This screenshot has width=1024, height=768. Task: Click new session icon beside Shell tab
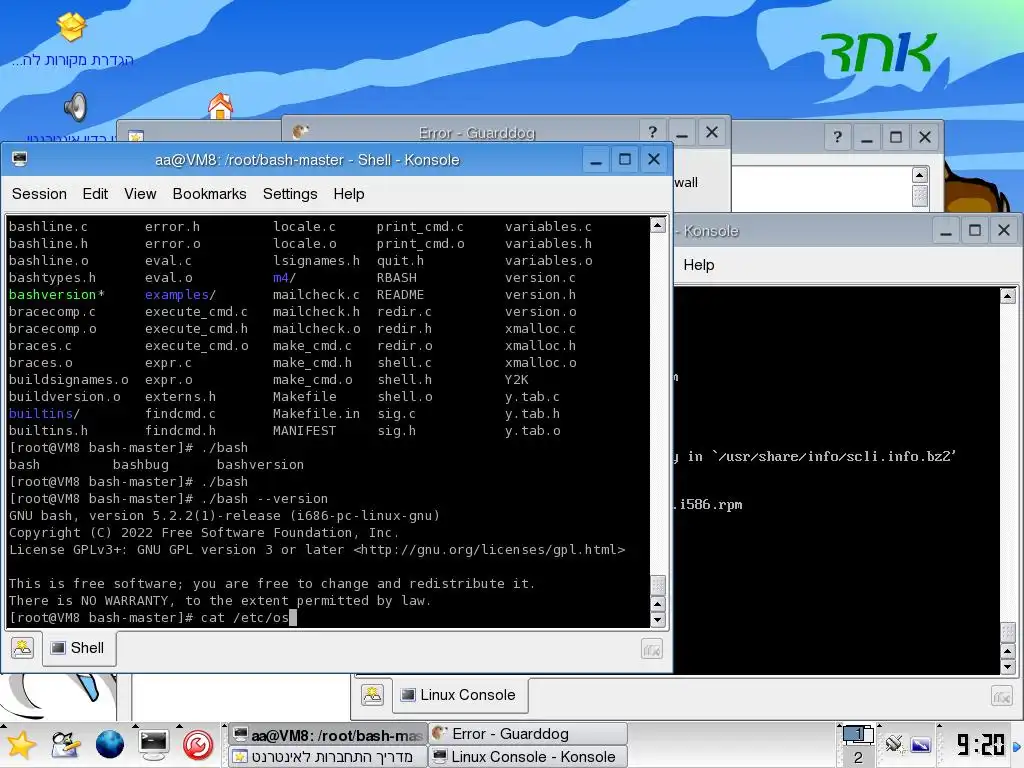pyautogui.click(x=22, y=648)
